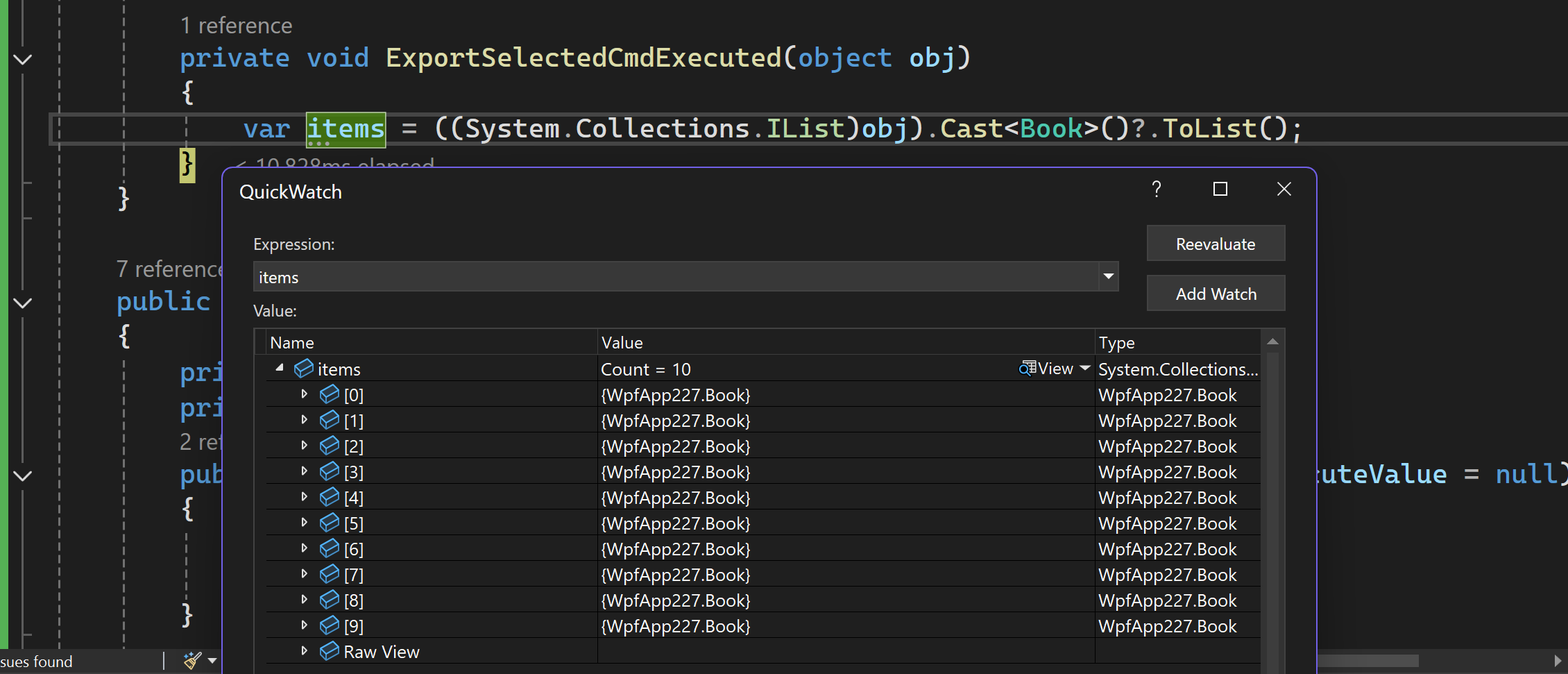This screenshot has height=674, width=1568.
Task: Expand the Raw View node
Action: point(304,651)
